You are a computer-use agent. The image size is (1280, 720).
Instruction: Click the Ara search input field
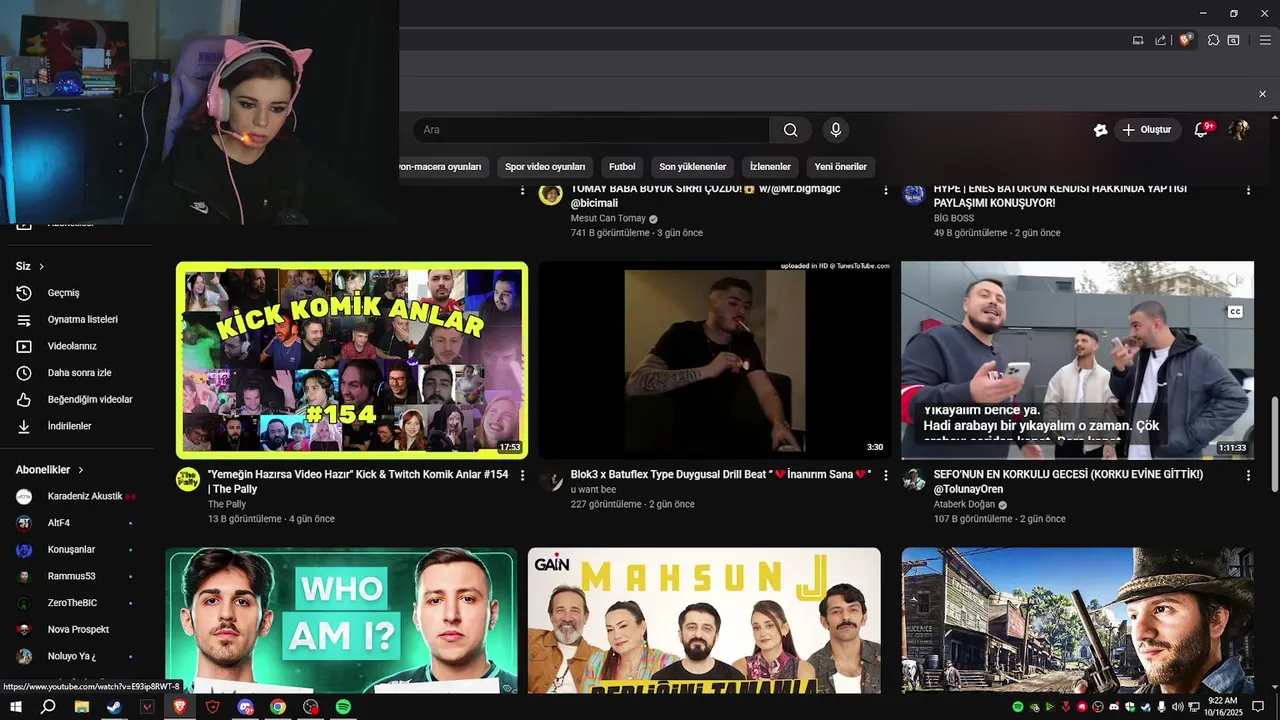click(590, 130)
